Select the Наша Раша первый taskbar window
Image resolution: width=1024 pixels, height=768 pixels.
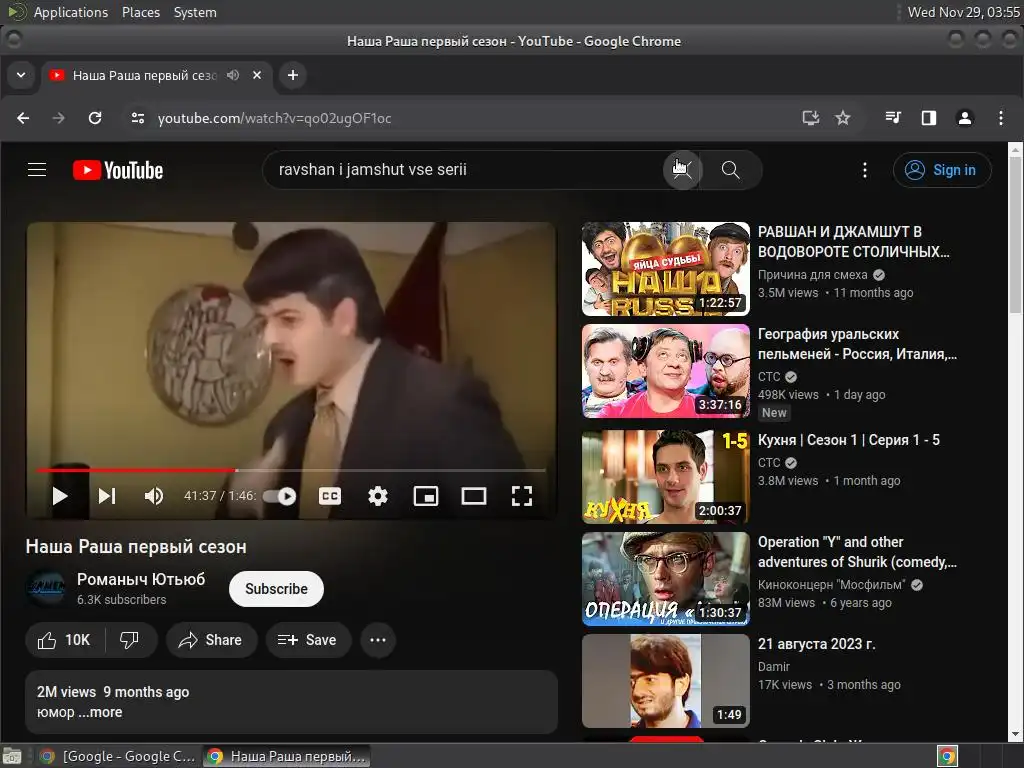[x=286, y=756]
